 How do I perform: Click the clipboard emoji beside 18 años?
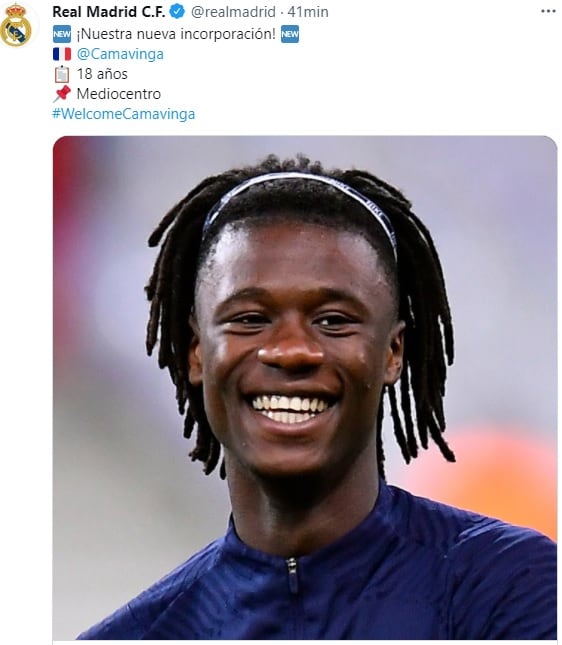(x=62, y=74)
